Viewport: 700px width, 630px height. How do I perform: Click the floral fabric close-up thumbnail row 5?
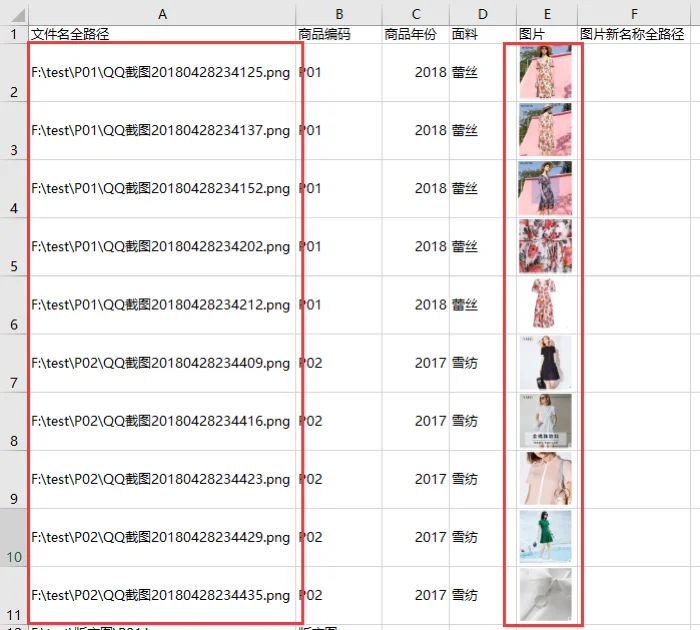(545, 246)
